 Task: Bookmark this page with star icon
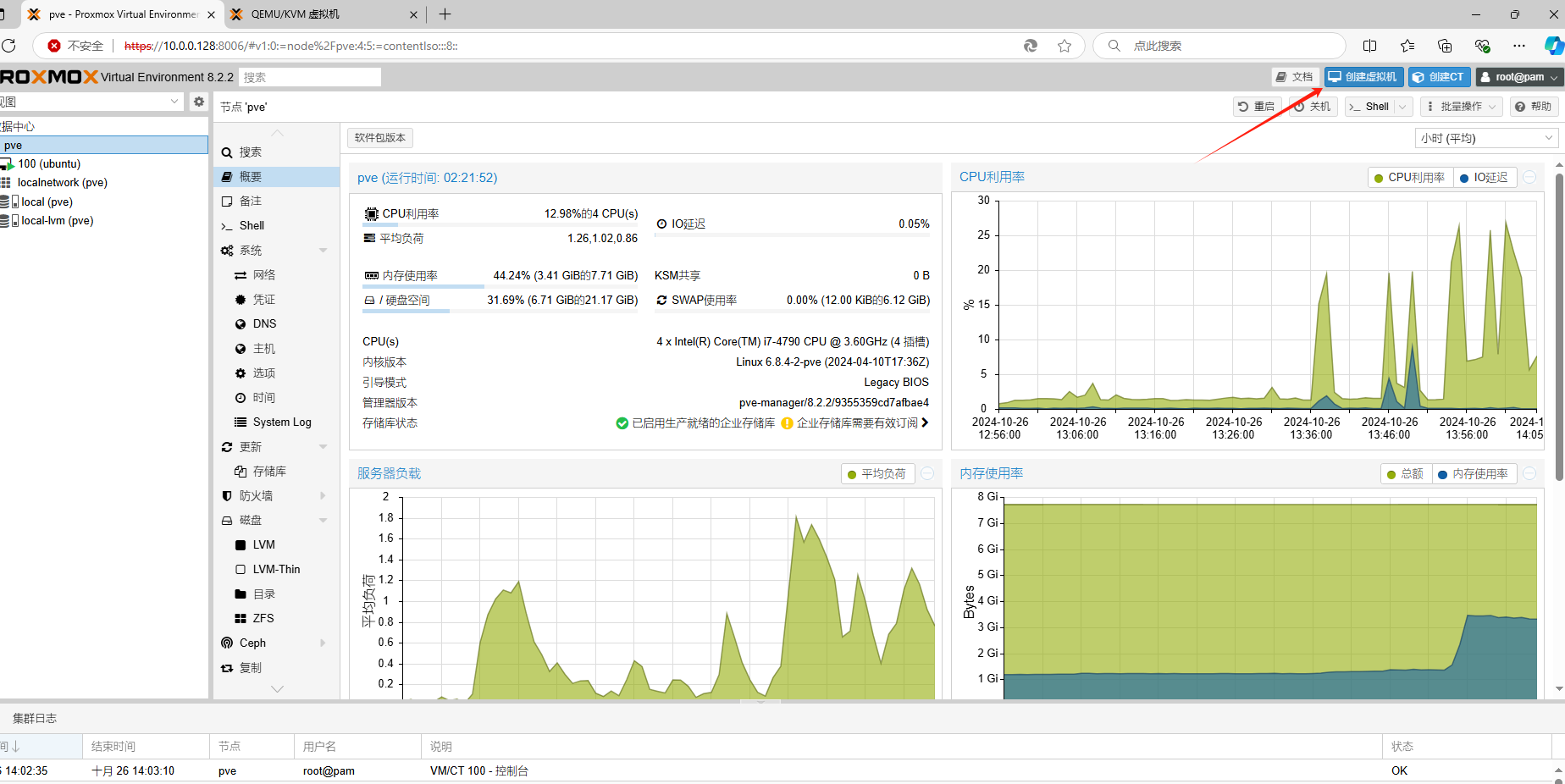[x=1065, y=46]
